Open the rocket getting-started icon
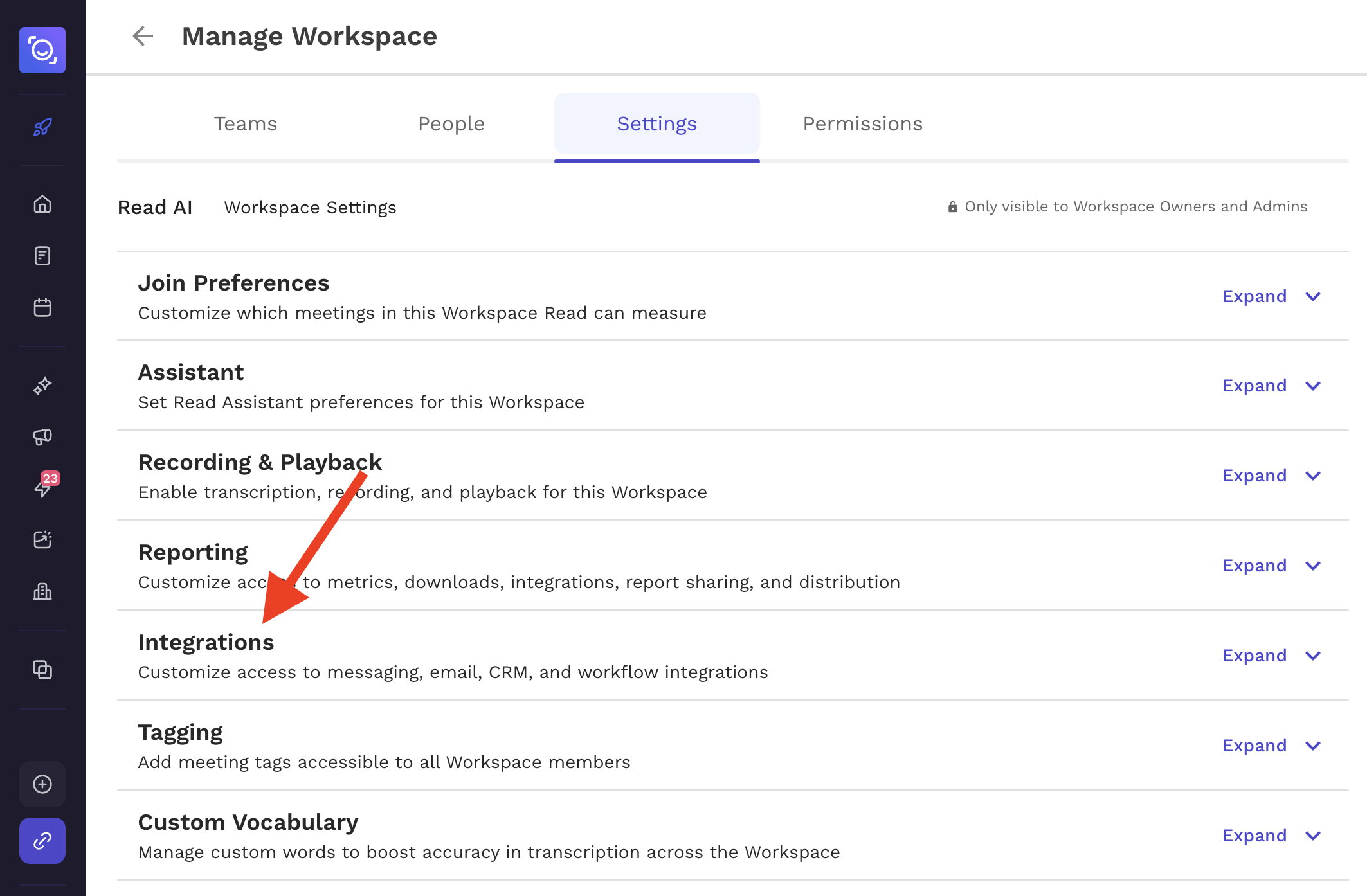Screen dimensions: 1367x896 coord(42,127)
